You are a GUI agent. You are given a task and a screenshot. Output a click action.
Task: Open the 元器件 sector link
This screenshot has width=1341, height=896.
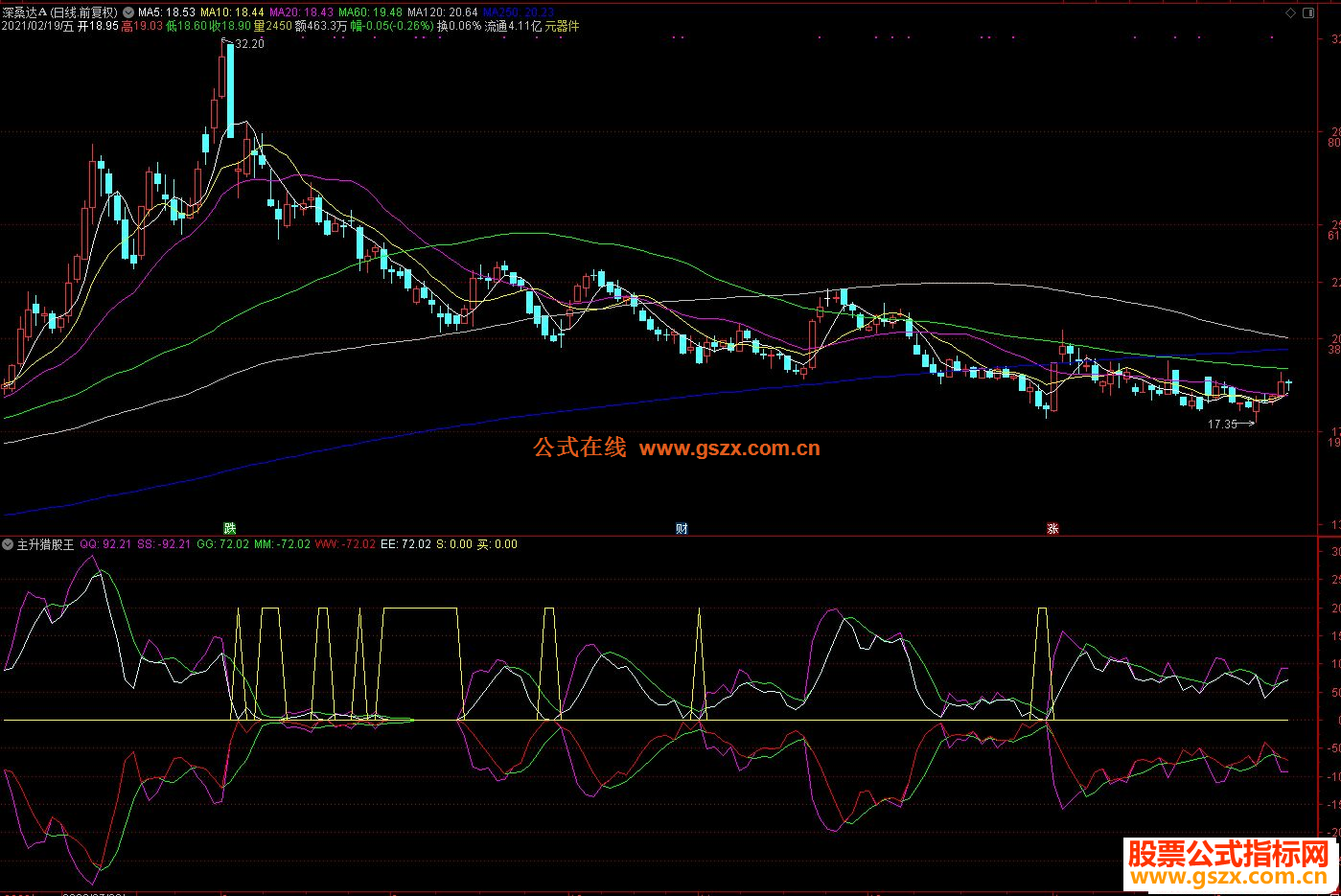click(563, 27)
